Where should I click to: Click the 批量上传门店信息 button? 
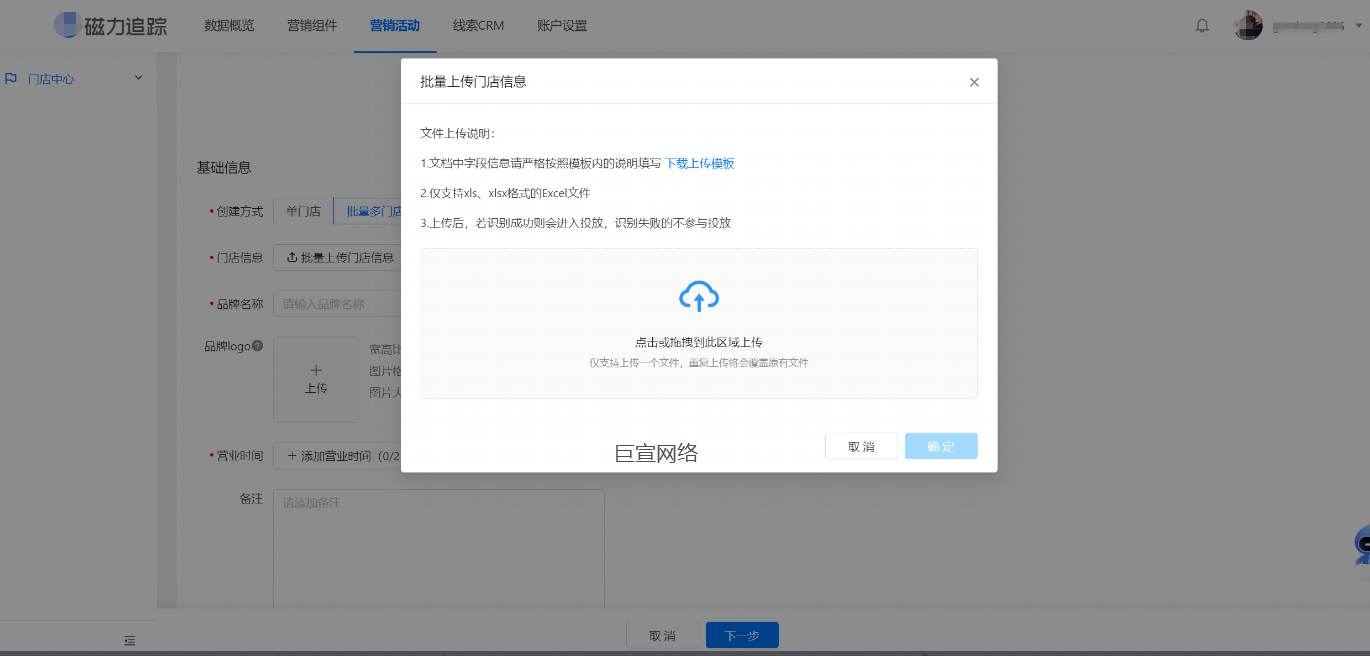[x=338, y=258]
